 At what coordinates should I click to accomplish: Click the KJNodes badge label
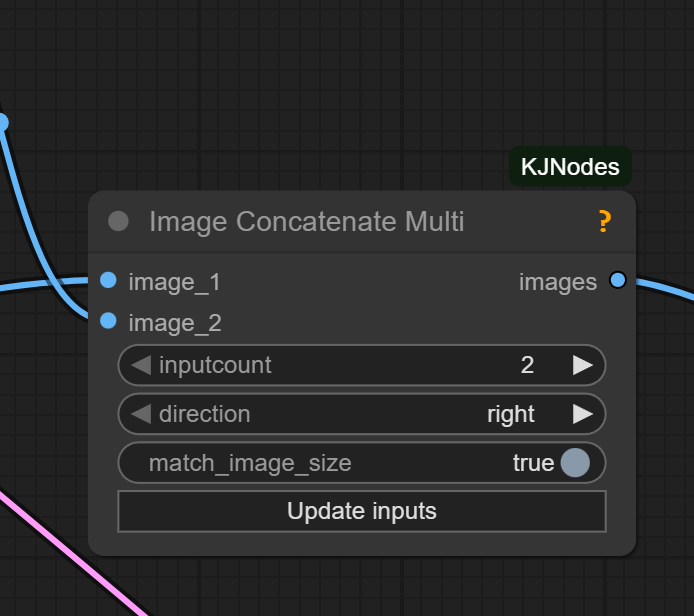[x=570, y=167]
